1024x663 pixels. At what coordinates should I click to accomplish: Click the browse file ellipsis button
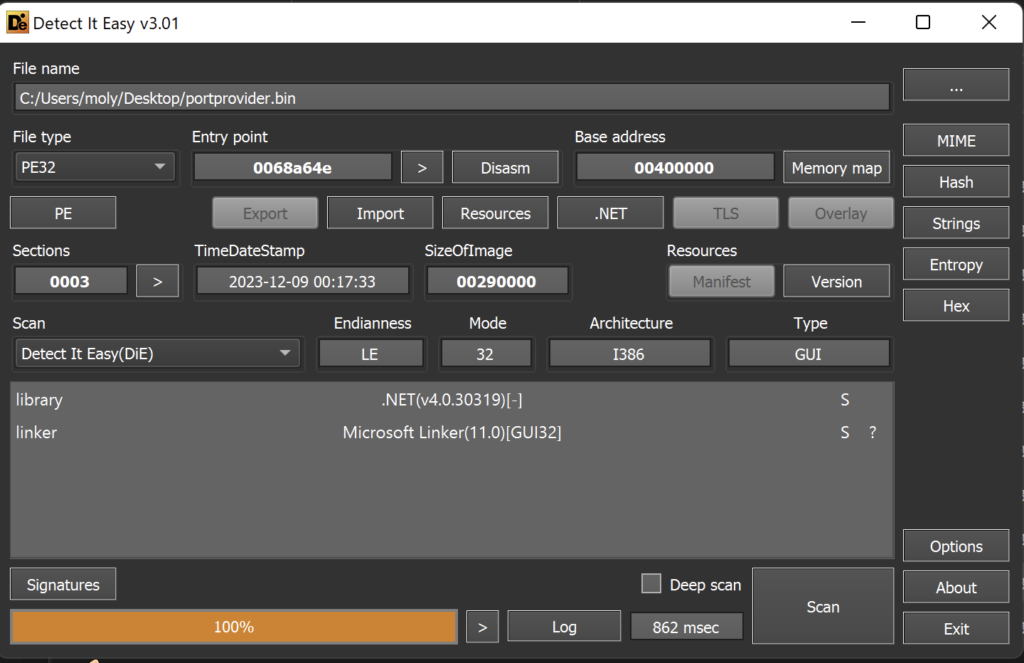[955, 86]
